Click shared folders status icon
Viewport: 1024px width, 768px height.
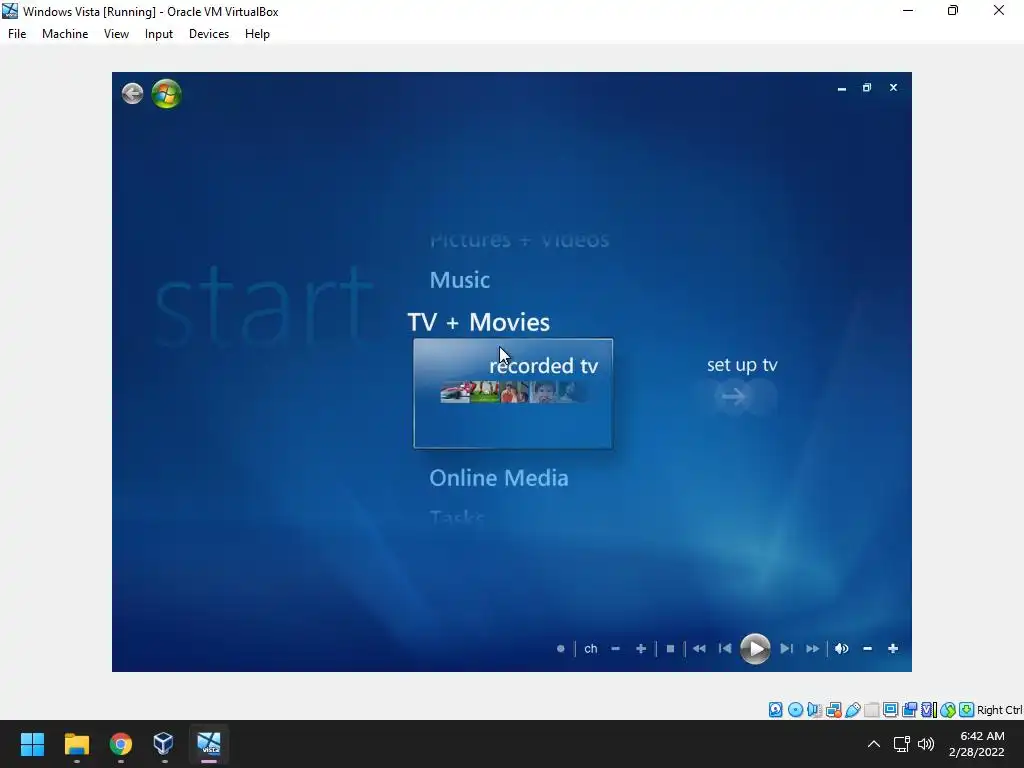871,710
